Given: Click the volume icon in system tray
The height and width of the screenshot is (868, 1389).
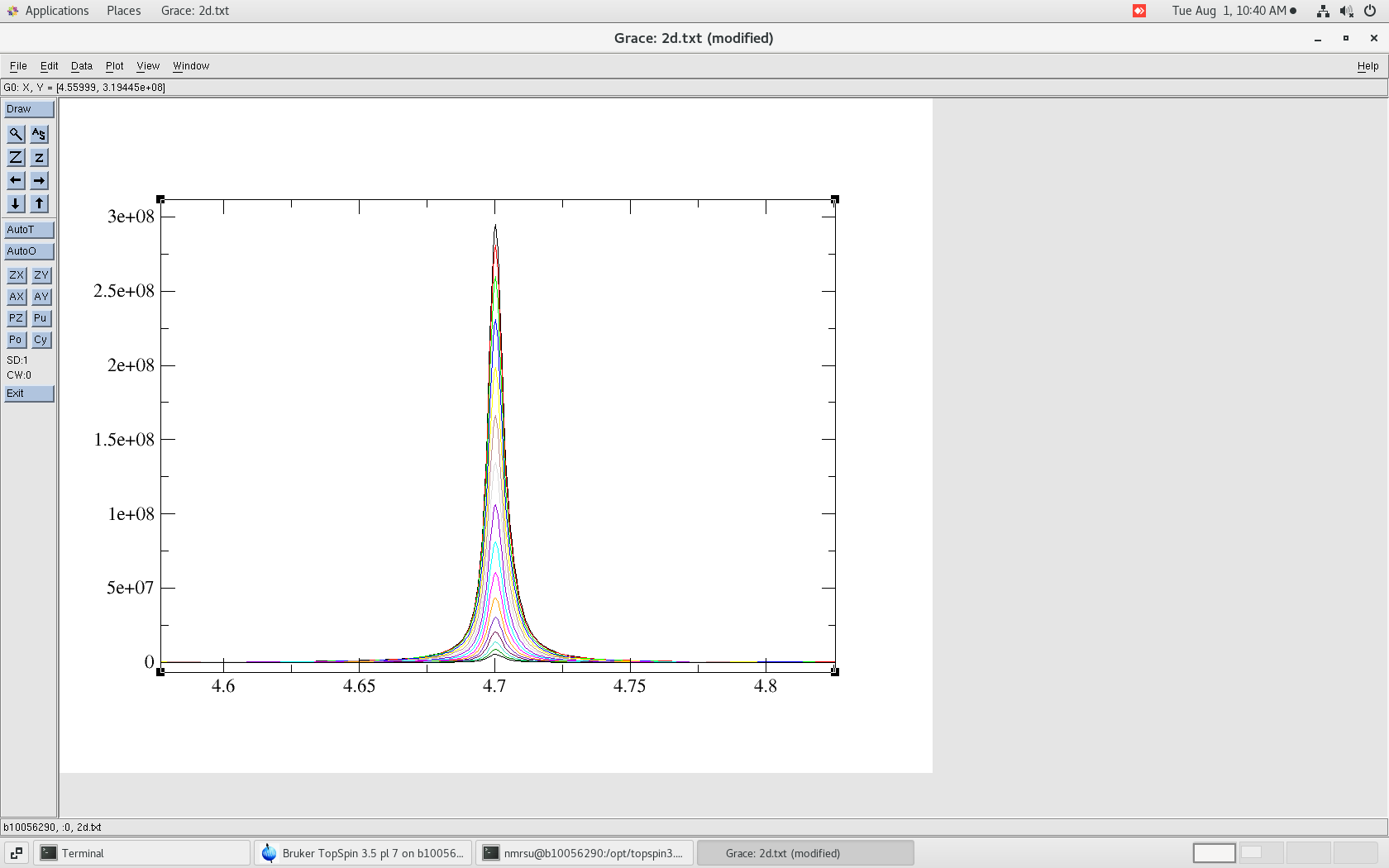Looking at the screenshot, I should coord(1346,11).
